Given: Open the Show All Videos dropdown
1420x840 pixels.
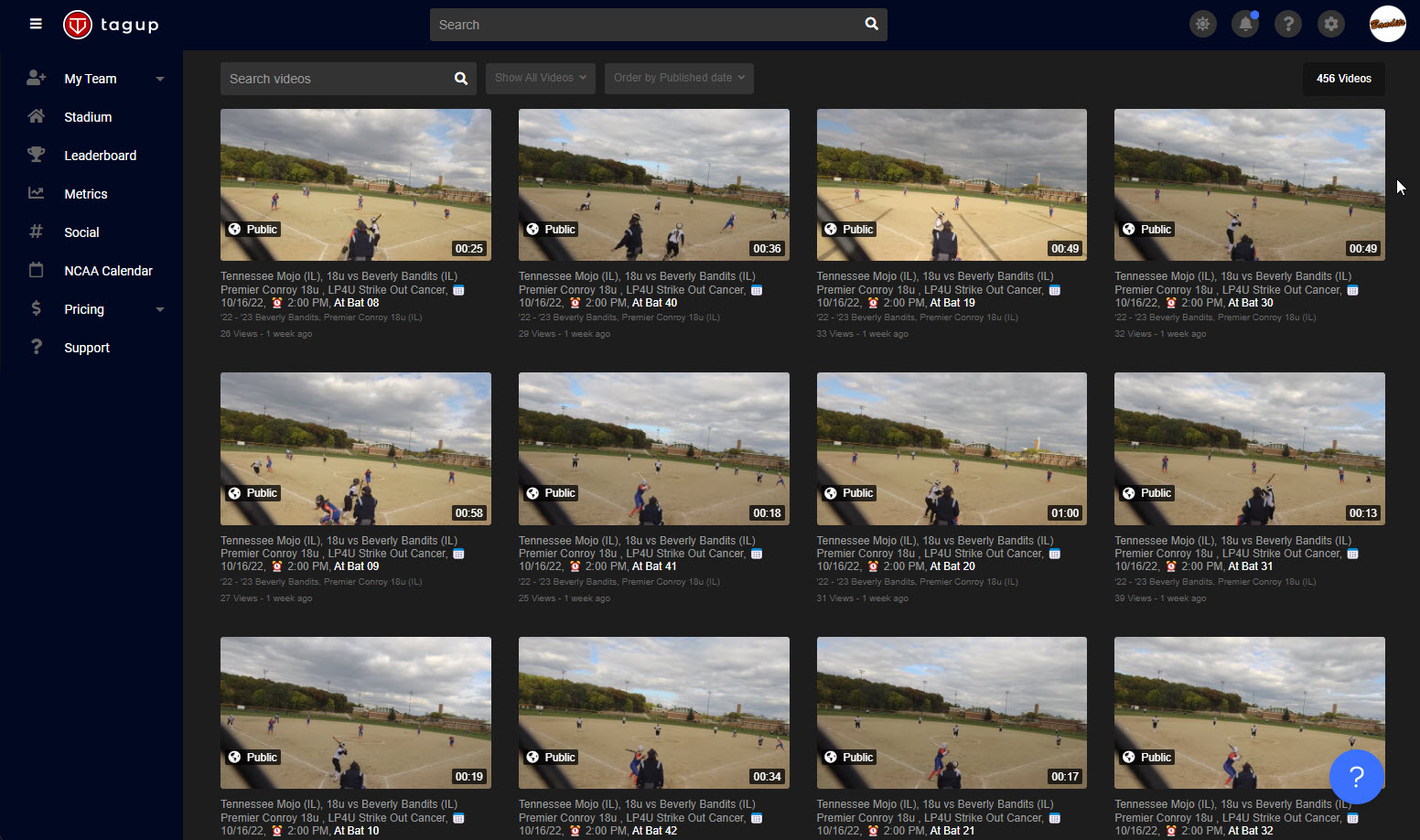Looking at the screenshot, I should (x=540, y=78).
